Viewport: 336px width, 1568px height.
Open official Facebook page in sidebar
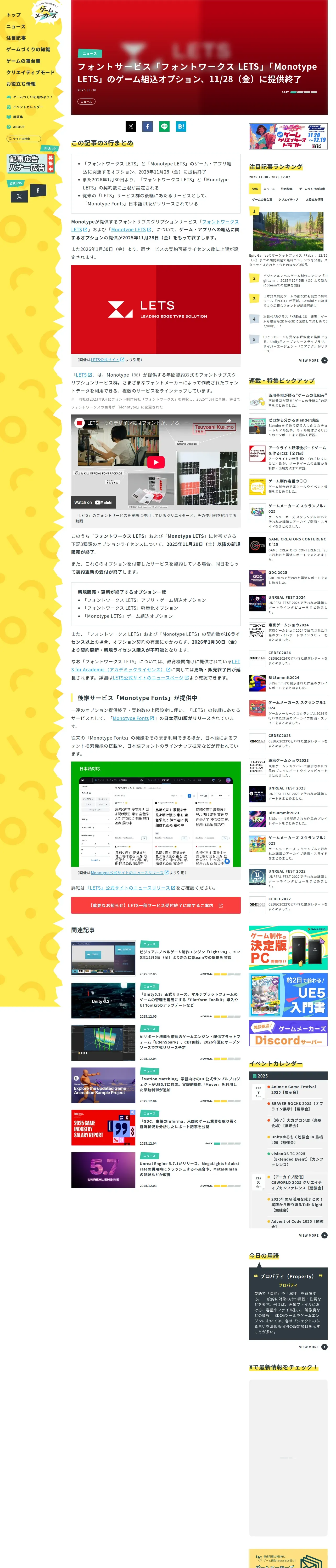coord(38,191)
